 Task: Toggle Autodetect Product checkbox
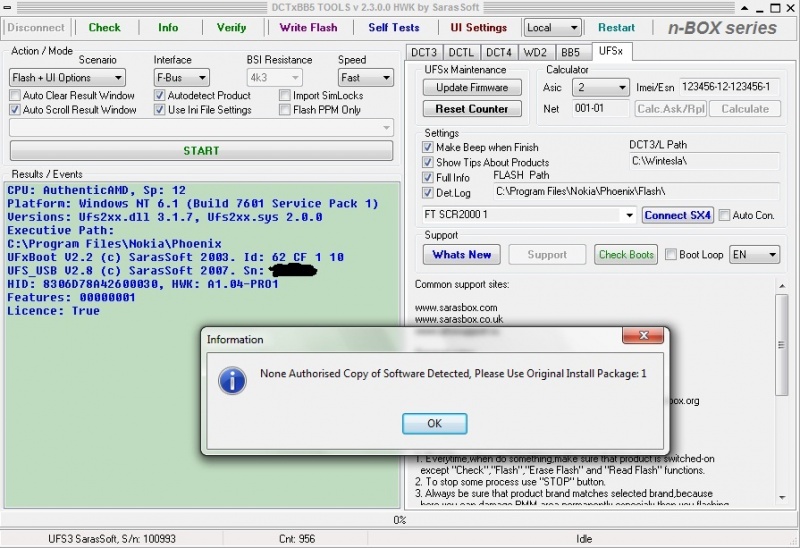160,95
